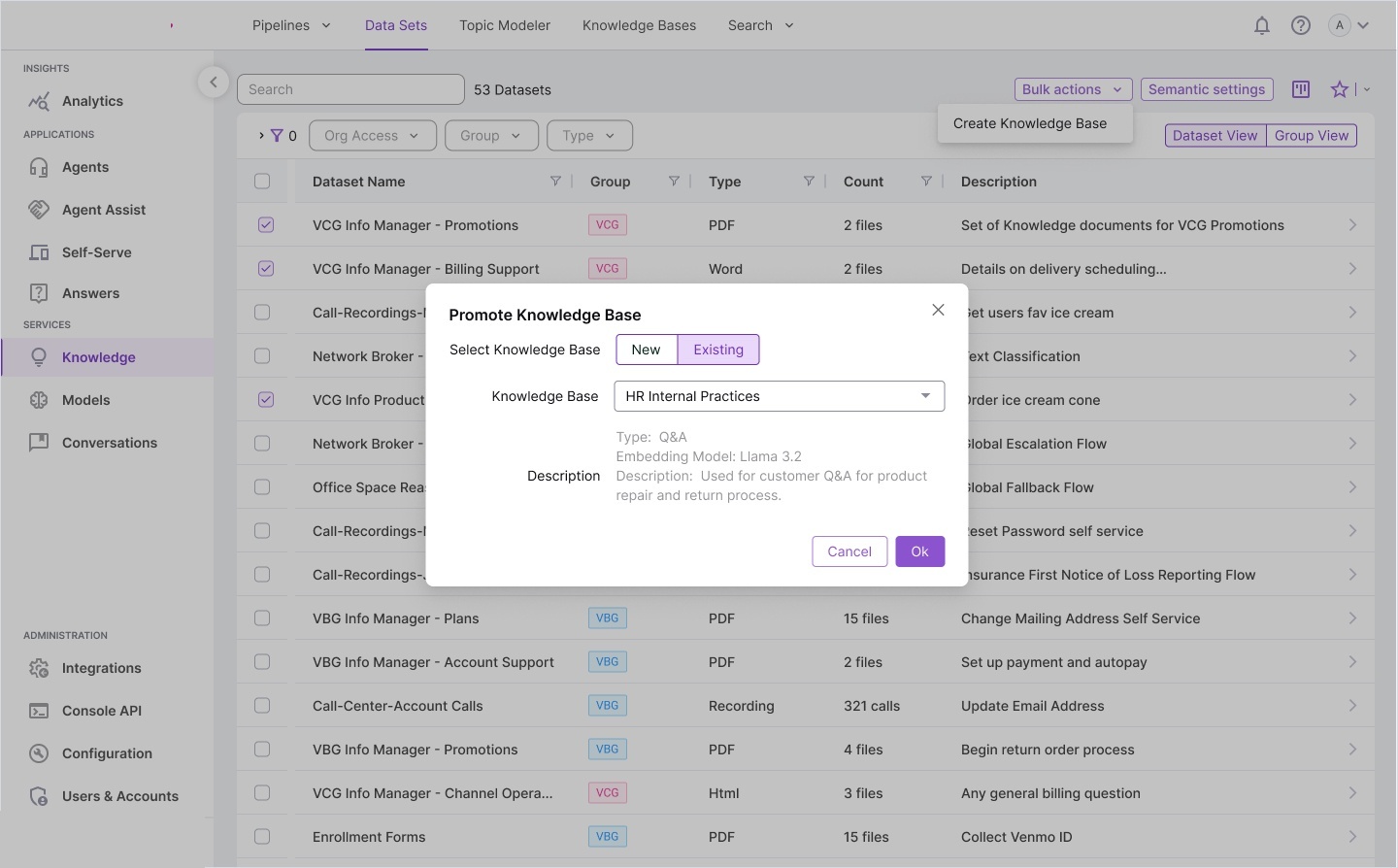Open the Org Access filter dropdown
The height and width of the screenshot is (868, 1398).
(372, 136)
